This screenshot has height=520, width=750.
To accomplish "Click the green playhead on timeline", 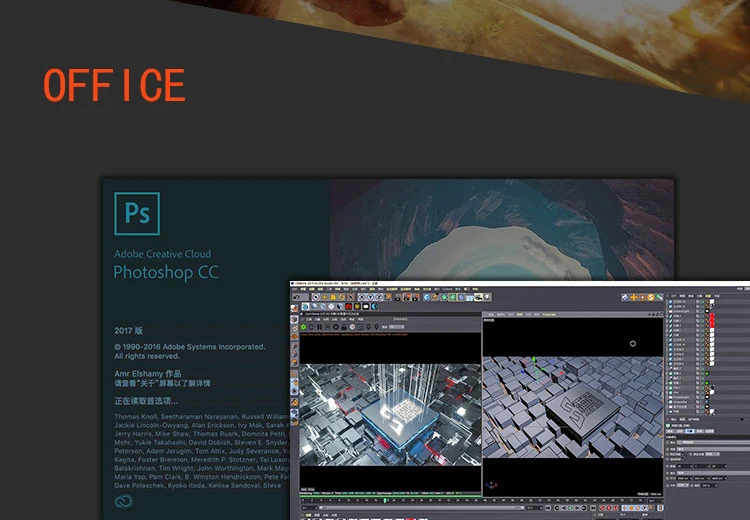I will pos(385,500).
